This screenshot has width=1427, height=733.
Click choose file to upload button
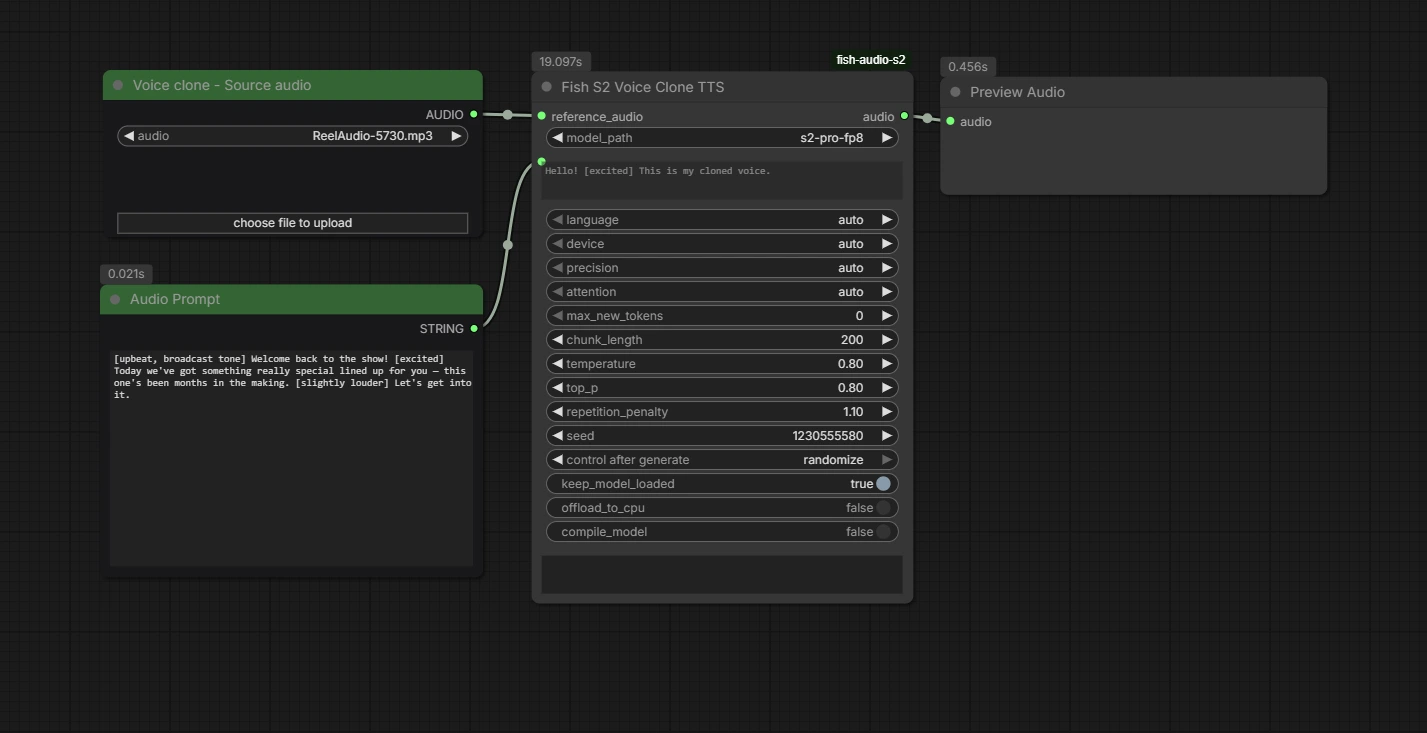[x=292, y=223]
